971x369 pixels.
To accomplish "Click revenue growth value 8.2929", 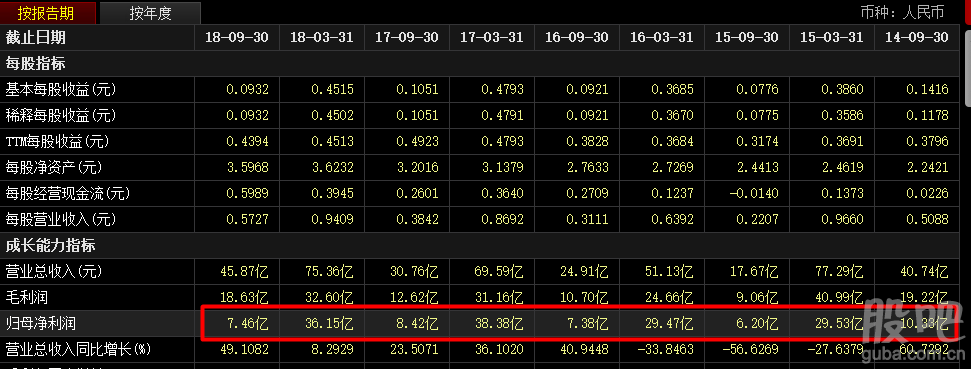I will 332,350.
